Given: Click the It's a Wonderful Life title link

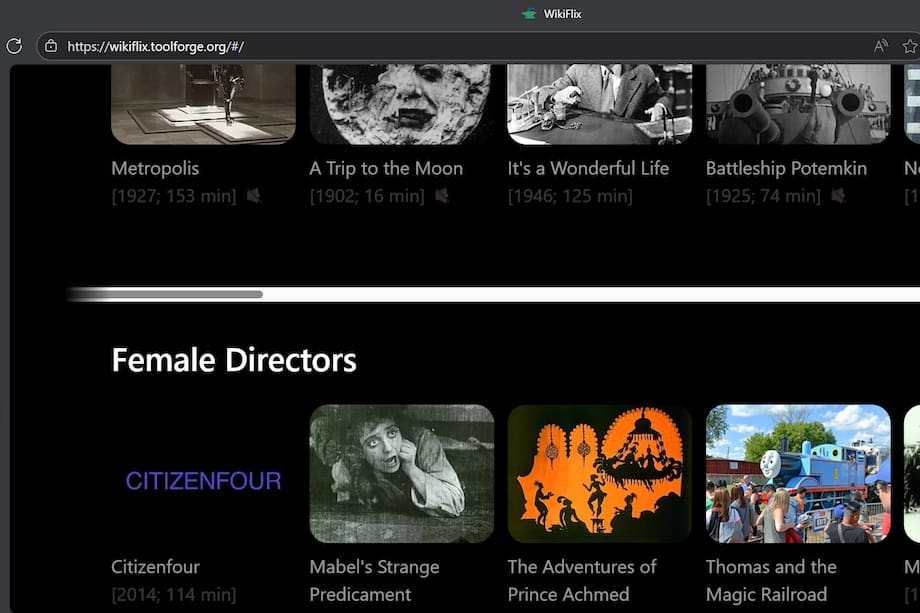Looking at the screenshot, I should pos(588,168).
